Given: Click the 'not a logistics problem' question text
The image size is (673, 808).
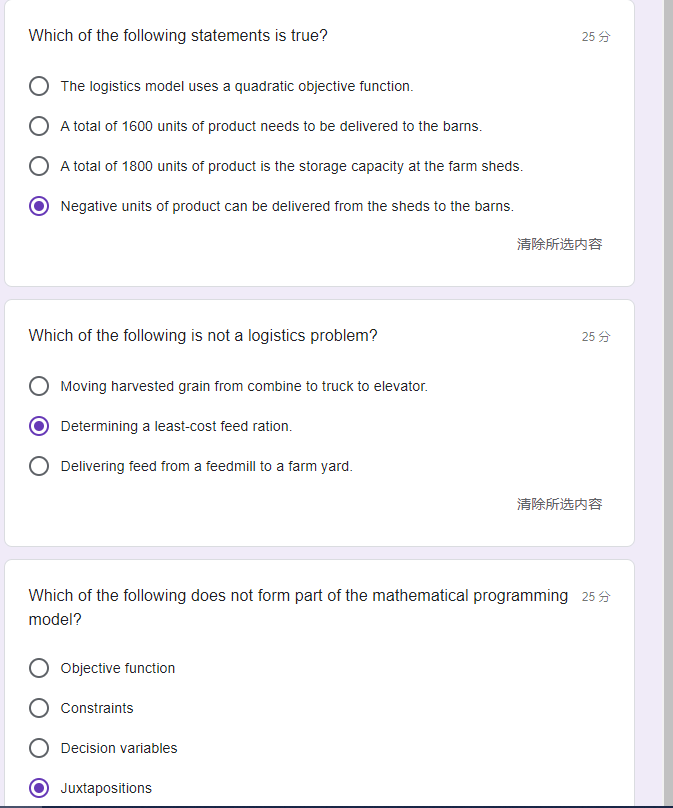Looking at the screenshot, I should coord(203,336).
